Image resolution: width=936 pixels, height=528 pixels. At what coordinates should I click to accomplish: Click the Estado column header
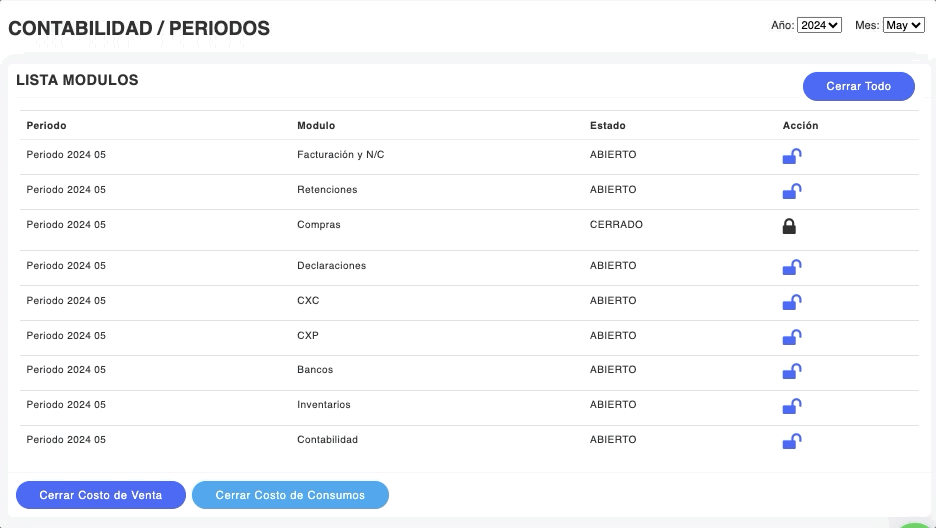[608, 126]
